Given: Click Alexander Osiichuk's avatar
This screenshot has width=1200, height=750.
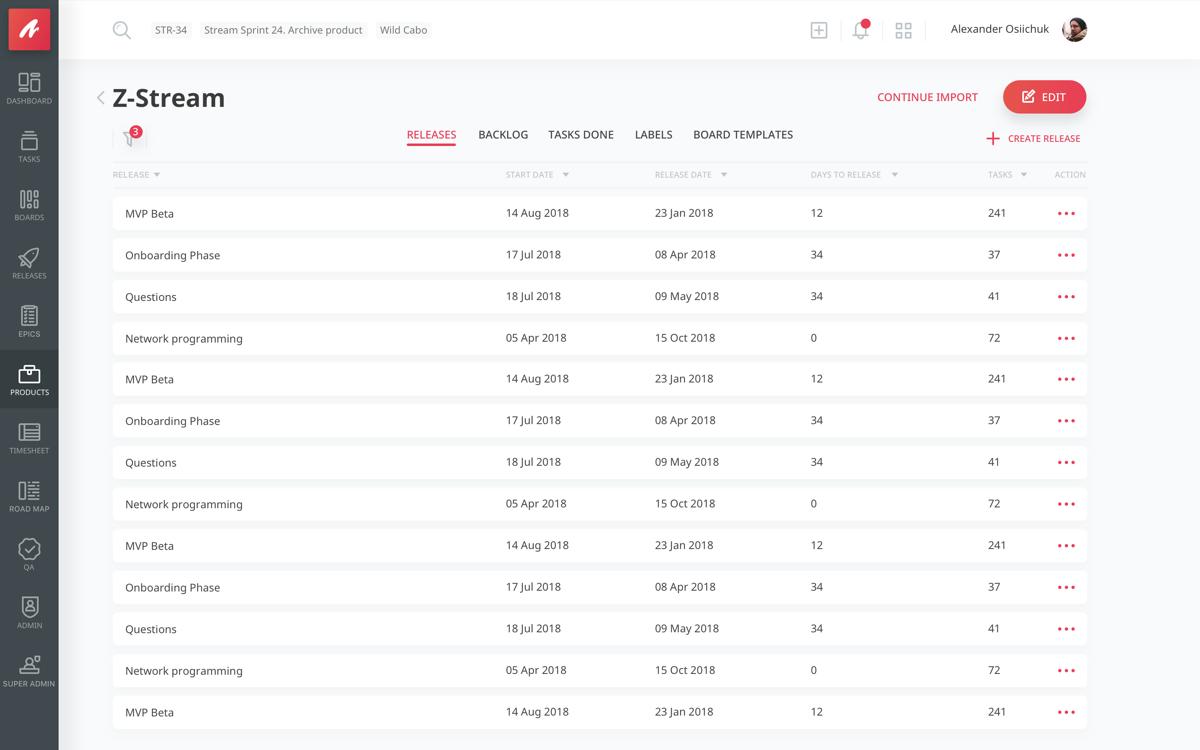Looking at the screenshot, I should (1074, 29).
